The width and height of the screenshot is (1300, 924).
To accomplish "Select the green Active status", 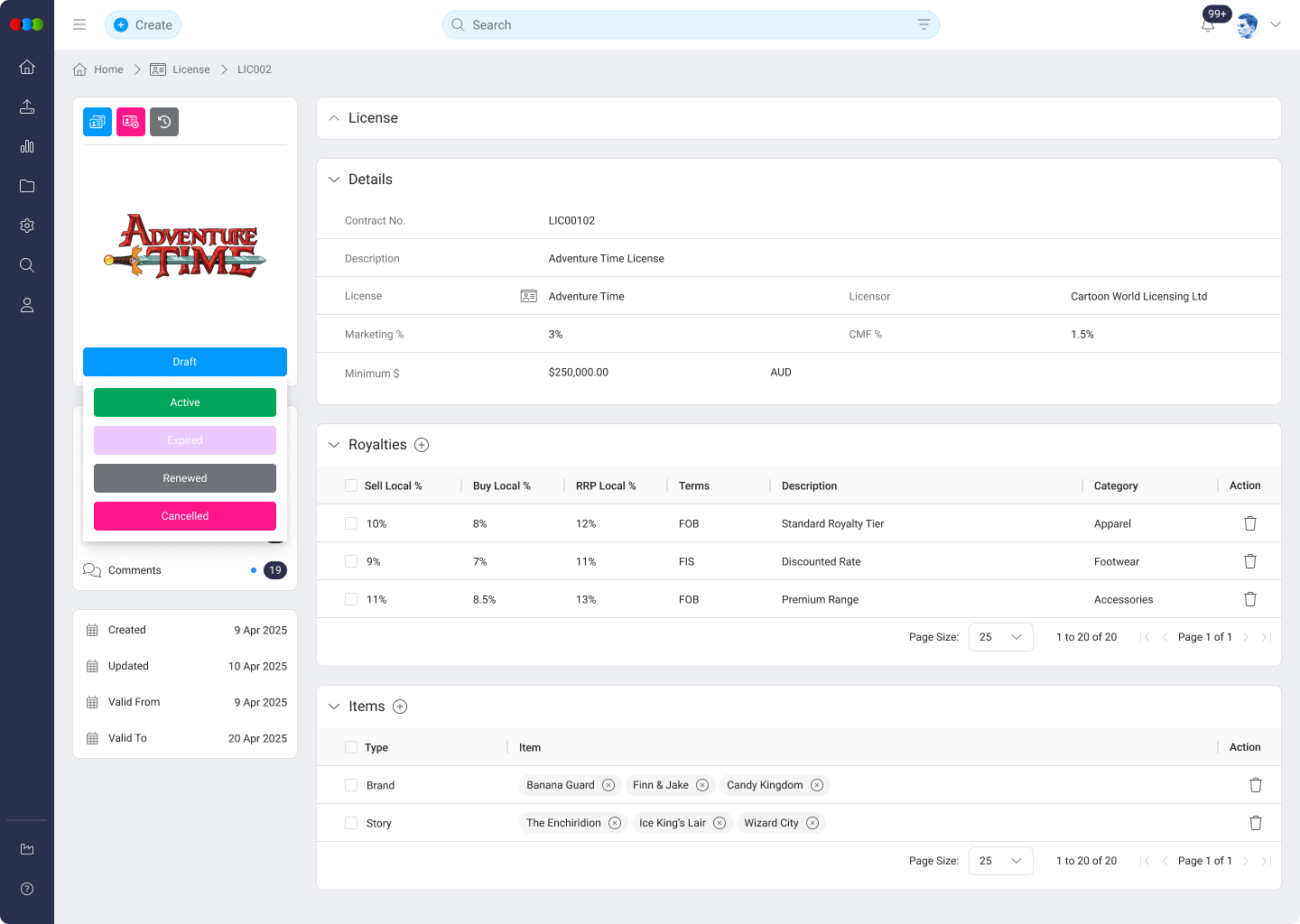I will (184, 402).
